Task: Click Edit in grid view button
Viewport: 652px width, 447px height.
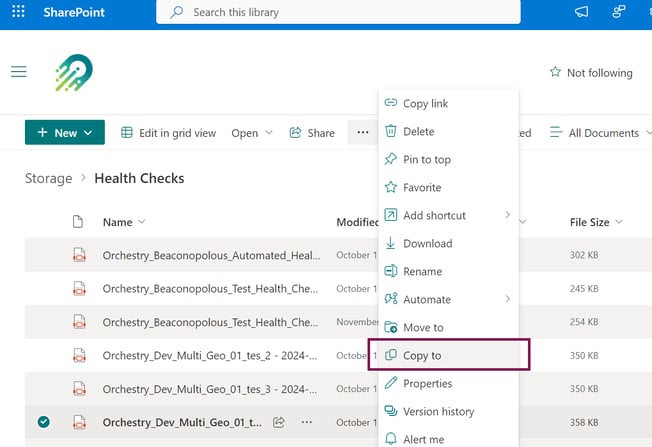Action: [168, 133]
